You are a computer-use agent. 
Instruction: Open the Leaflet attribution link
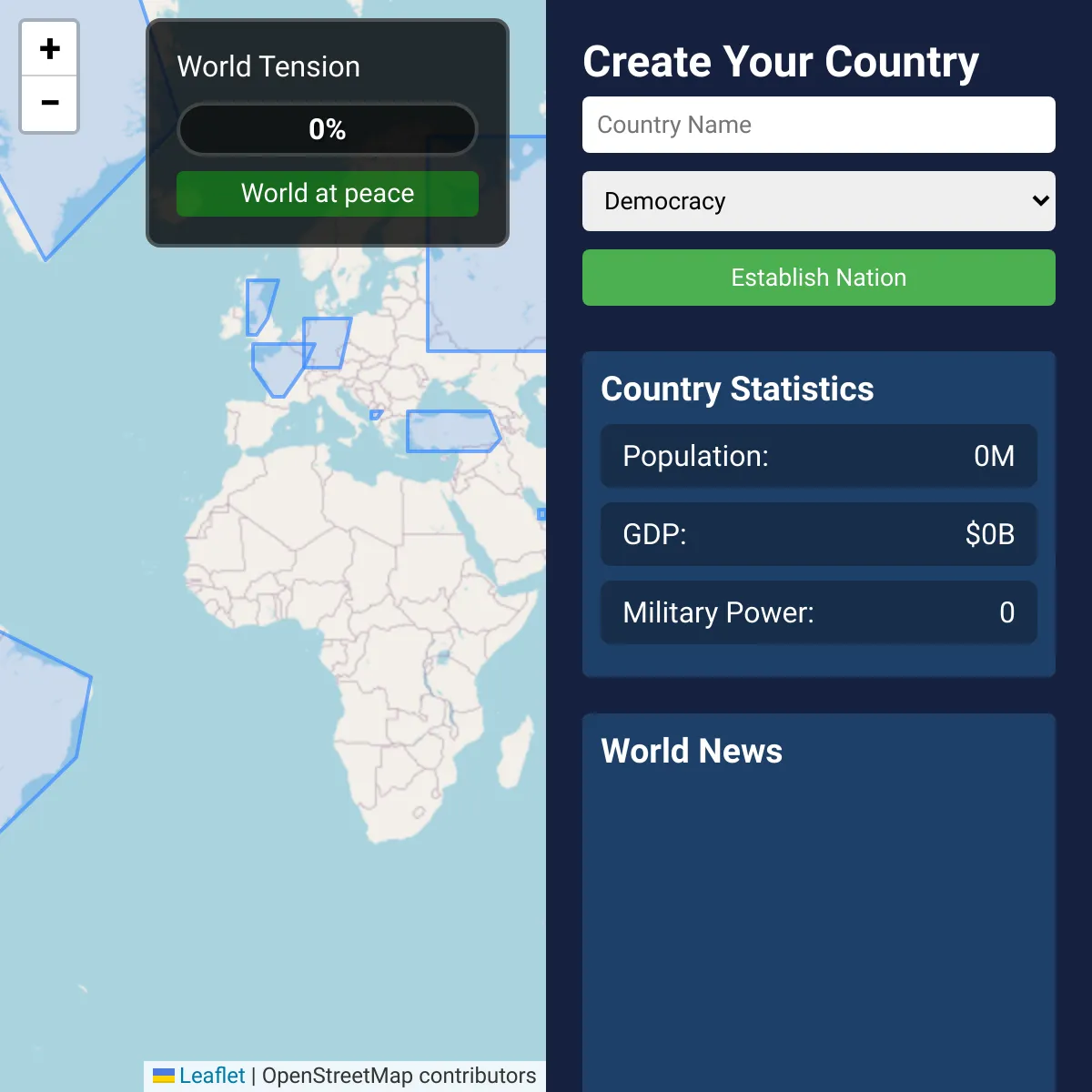(x=212, y=1076)
